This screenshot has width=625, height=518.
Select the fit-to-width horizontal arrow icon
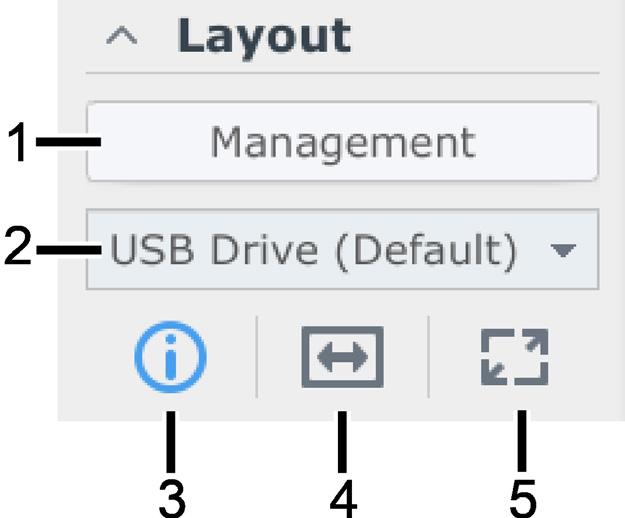click(x=342, y=357)
